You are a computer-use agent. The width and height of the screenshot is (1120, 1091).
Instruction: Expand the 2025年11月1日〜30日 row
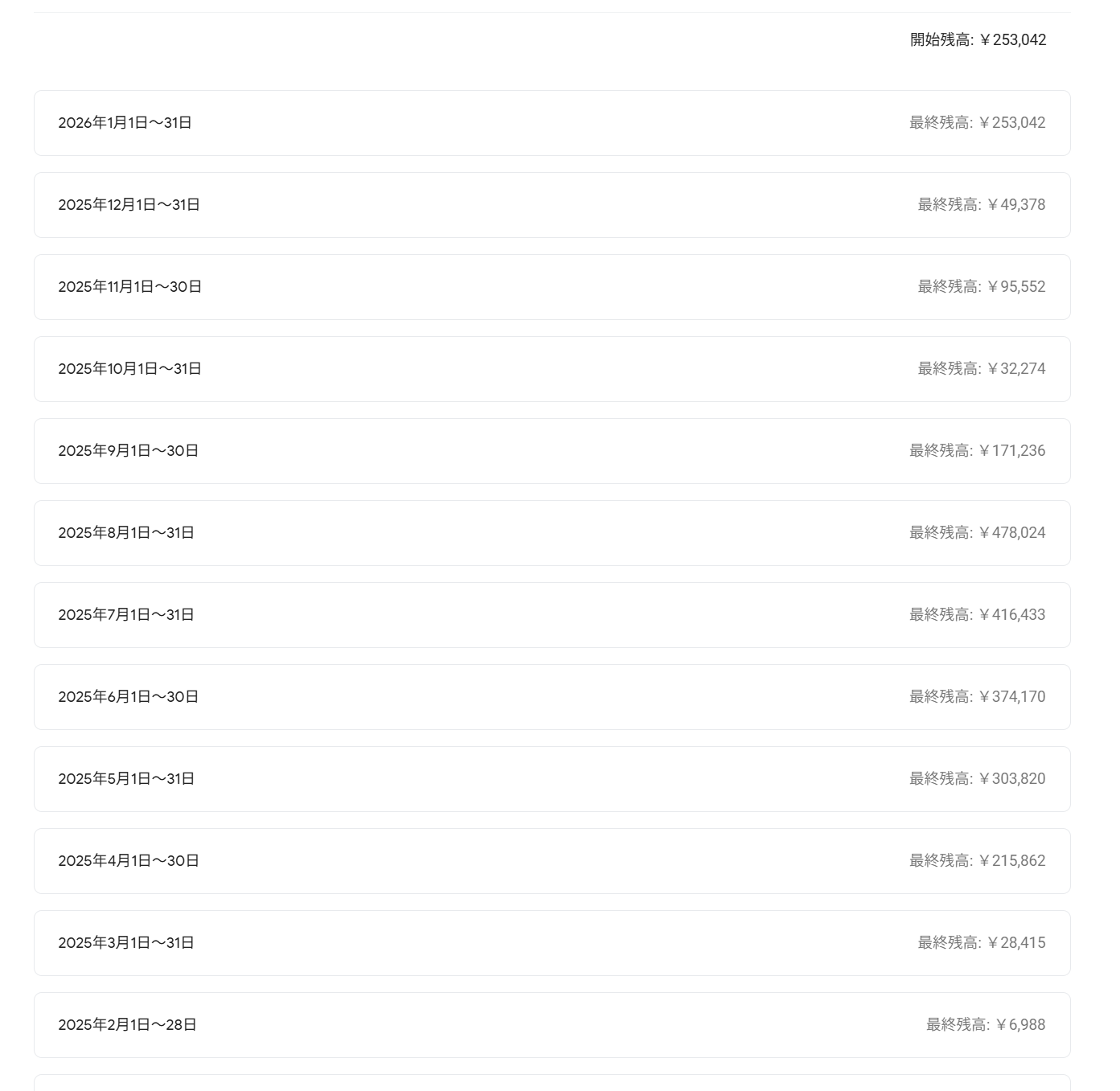coord(130,287)
